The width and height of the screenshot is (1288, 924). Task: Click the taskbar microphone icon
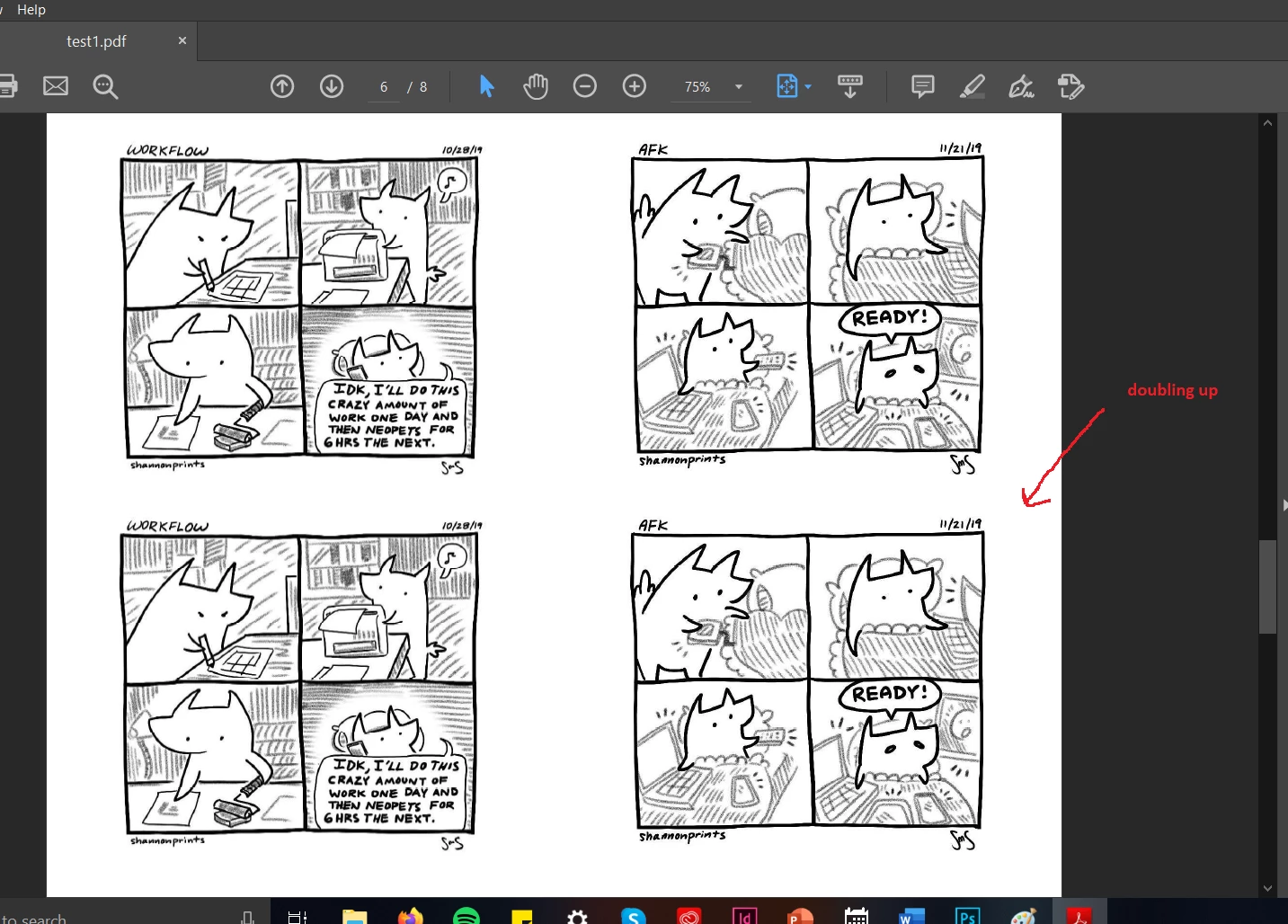247,918
